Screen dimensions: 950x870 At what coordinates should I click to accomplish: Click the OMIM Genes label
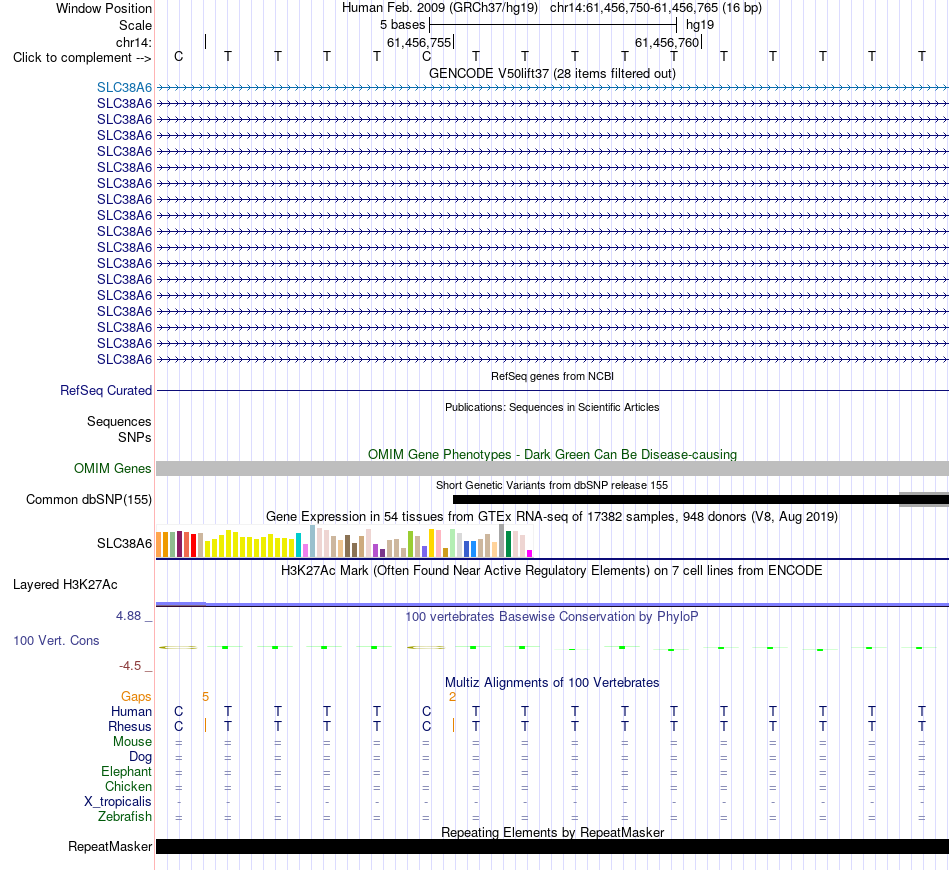coord(112,468)
